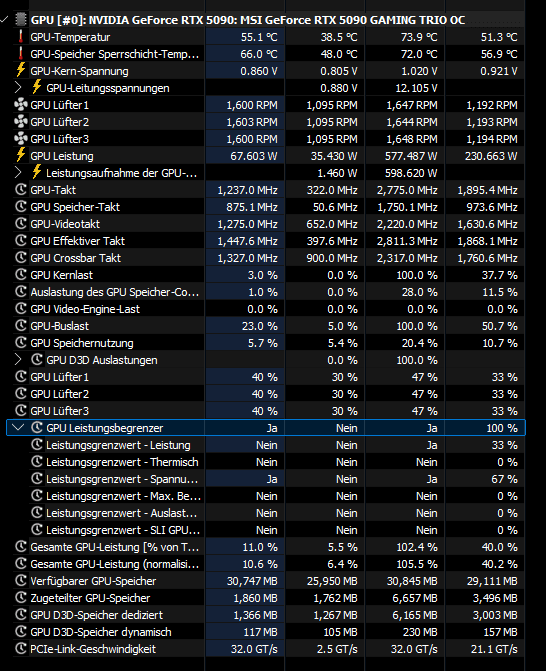The image size is (546, 671).
Task: Click the 1.020 V maximum core voltage value
Action: (419, 71)
